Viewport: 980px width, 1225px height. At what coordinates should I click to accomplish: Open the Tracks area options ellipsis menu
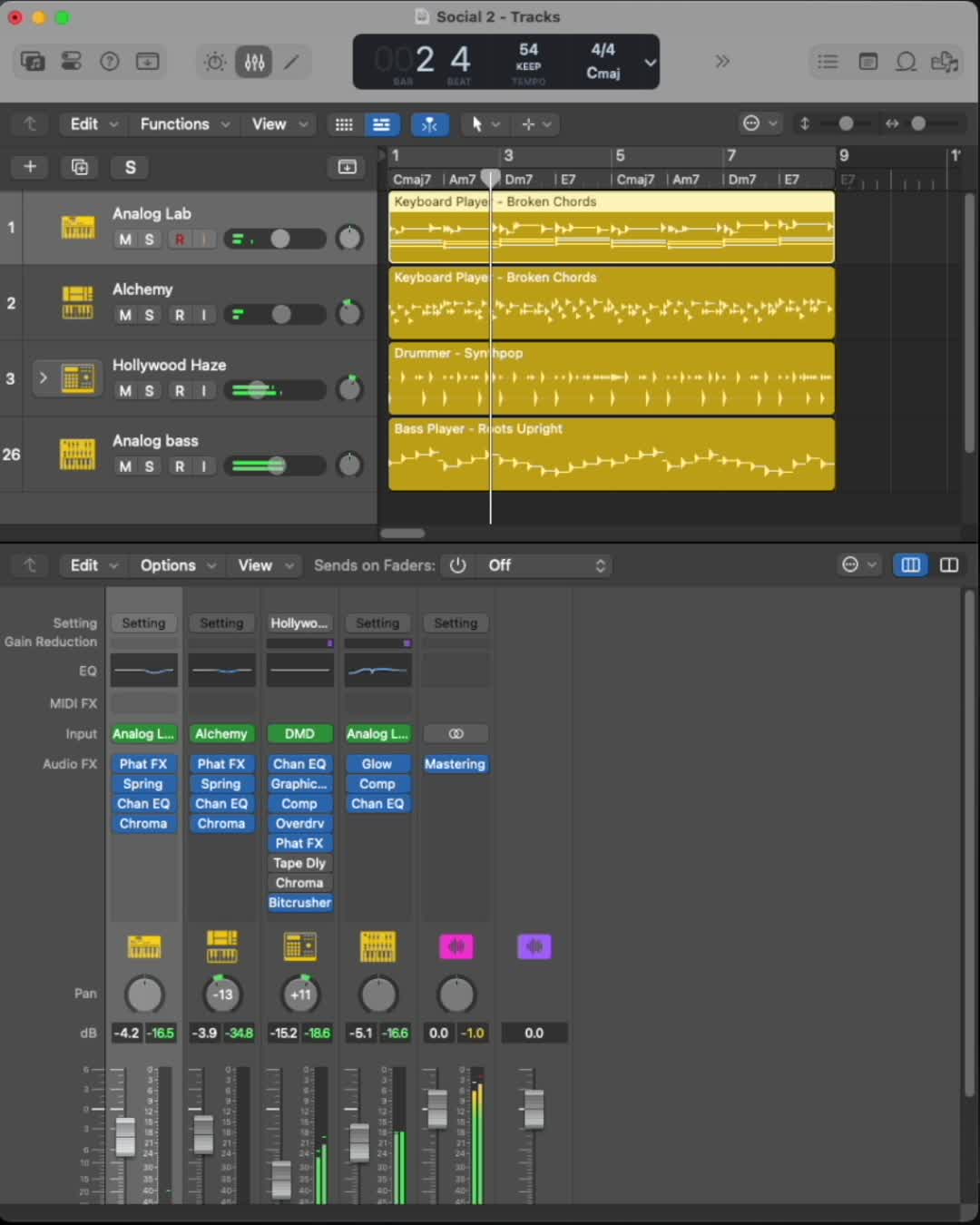[x=760, y=124]
